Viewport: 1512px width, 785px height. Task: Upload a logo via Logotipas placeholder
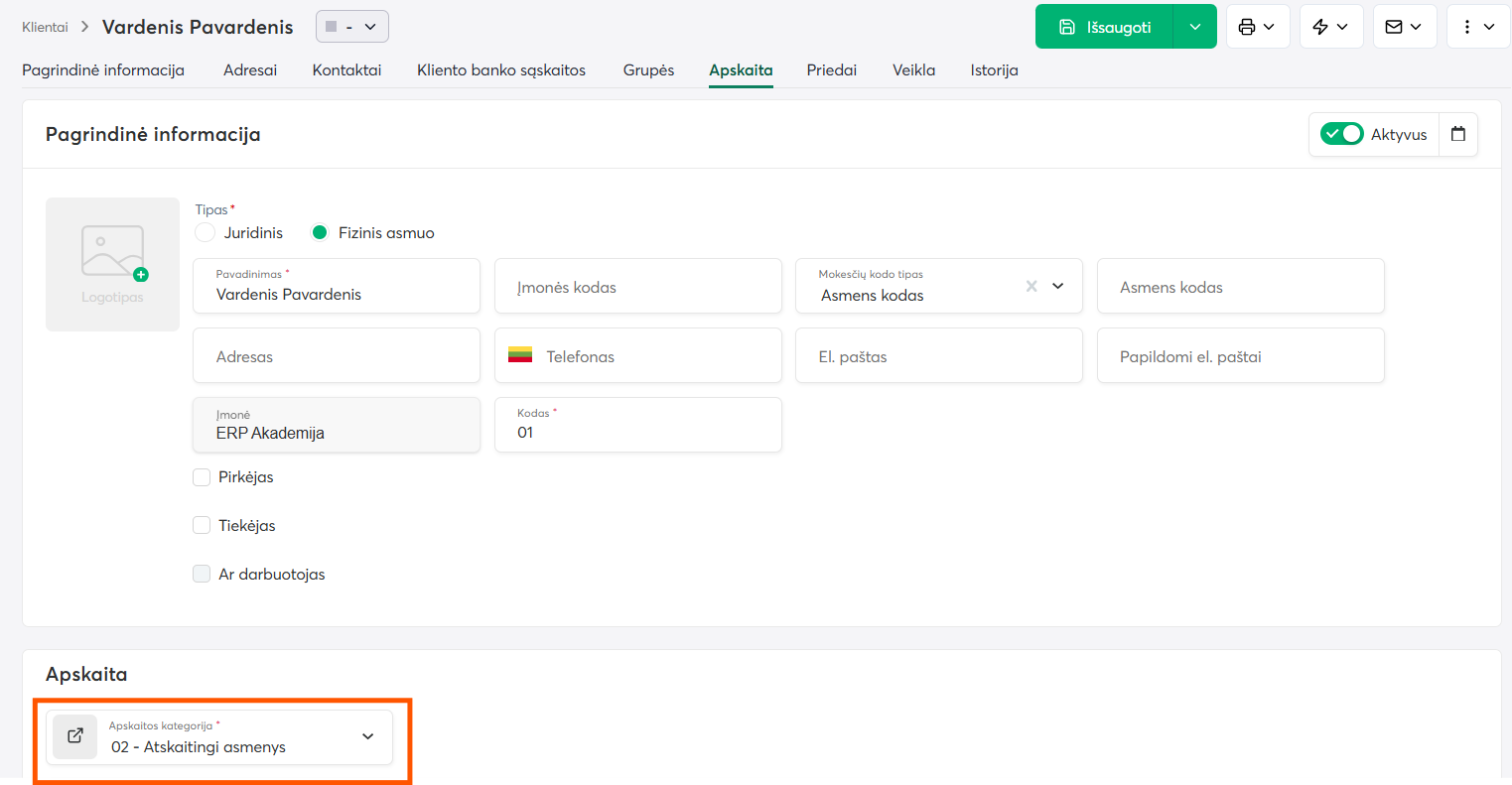click(x=112, y=264)
